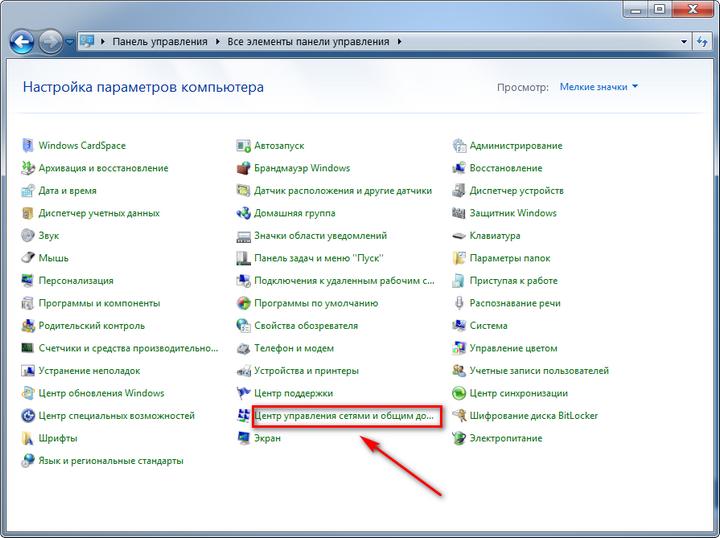Viewport: 720px width, 538px height.
Task: Open Датчик расположения и другие датчики link
Action: point(343,191)
